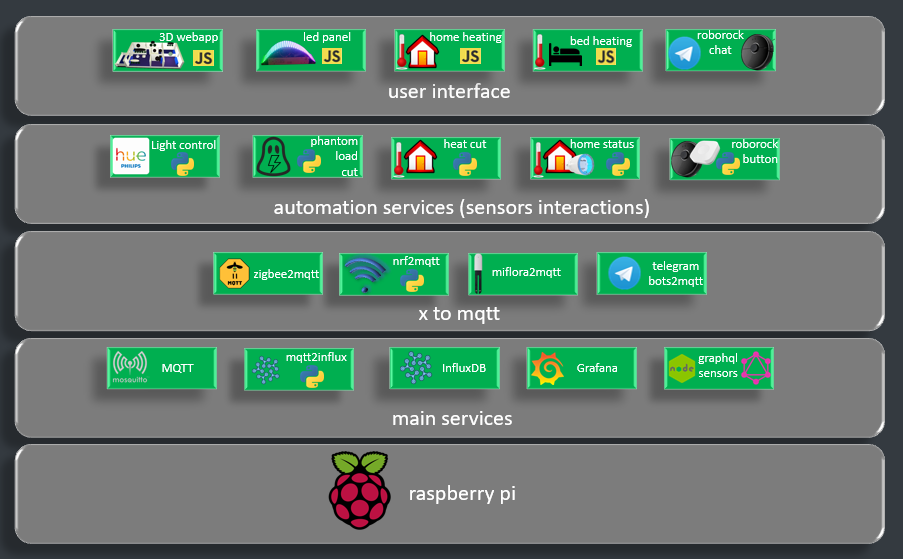Click the house icon in heat cut
The image size is (903, 559).
coord(420,157)
